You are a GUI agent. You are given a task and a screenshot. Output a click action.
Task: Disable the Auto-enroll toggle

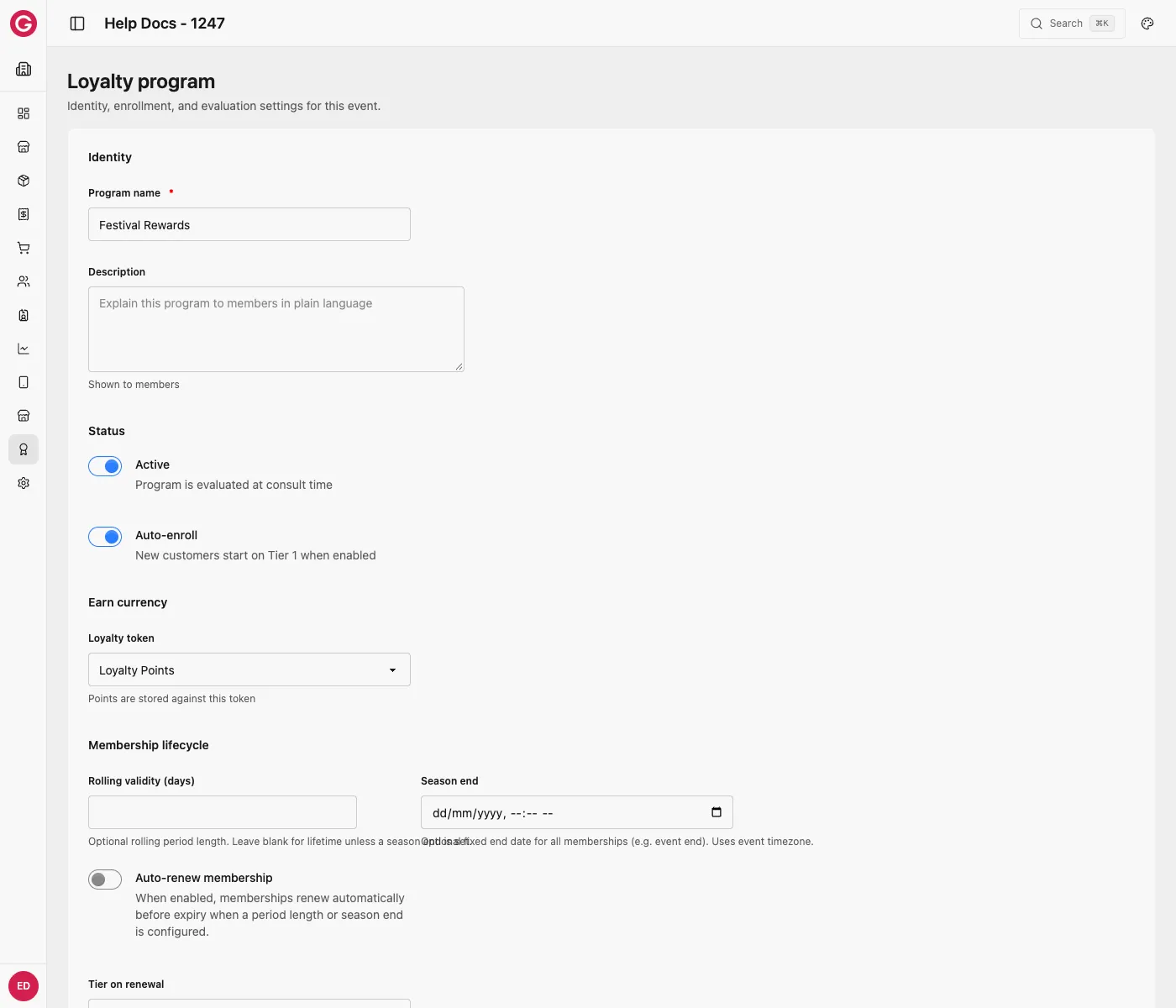[105, 537]
